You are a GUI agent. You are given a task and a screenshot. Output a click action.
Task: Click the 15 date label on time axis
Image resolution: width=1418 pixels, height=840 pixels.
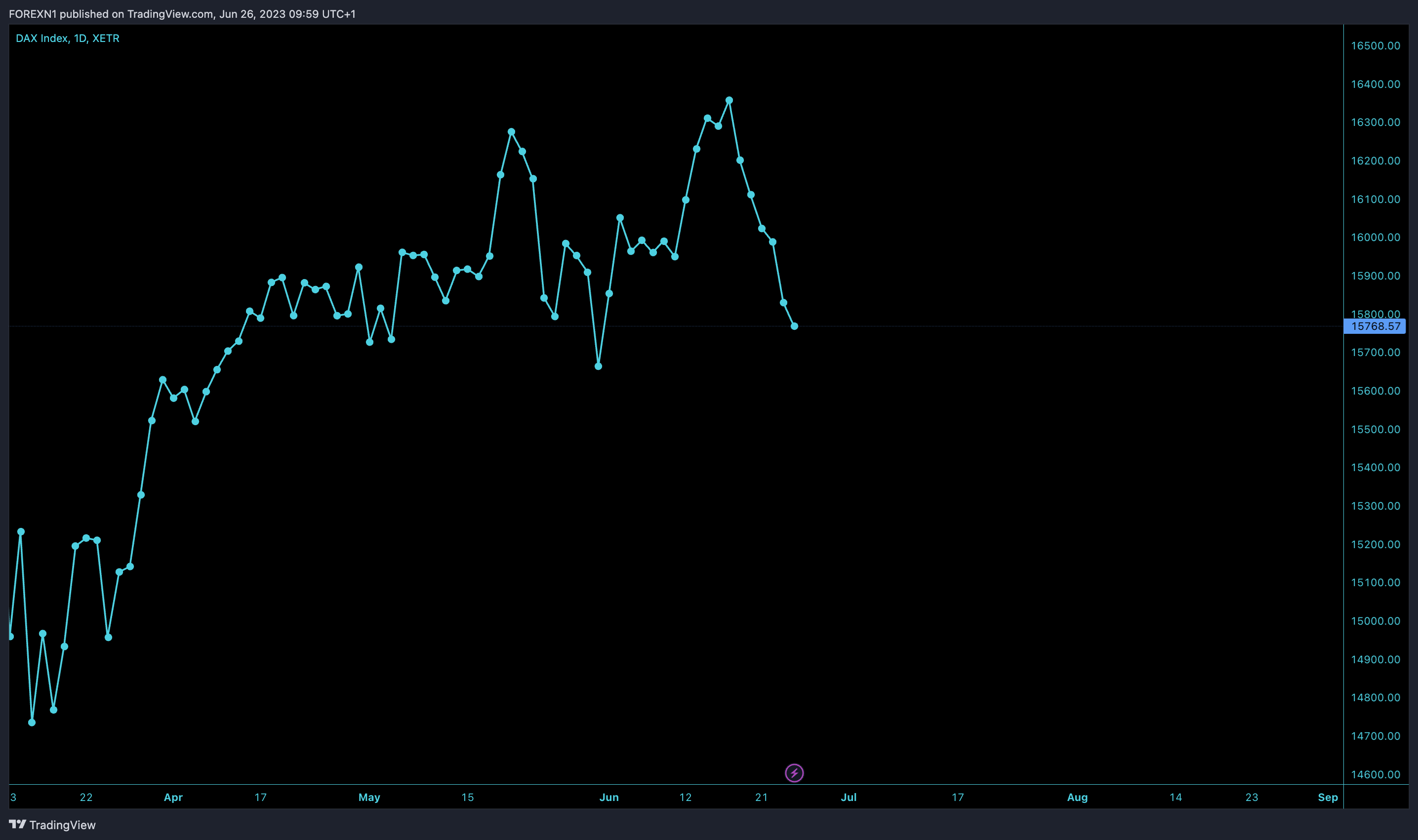tap(468, 798)
